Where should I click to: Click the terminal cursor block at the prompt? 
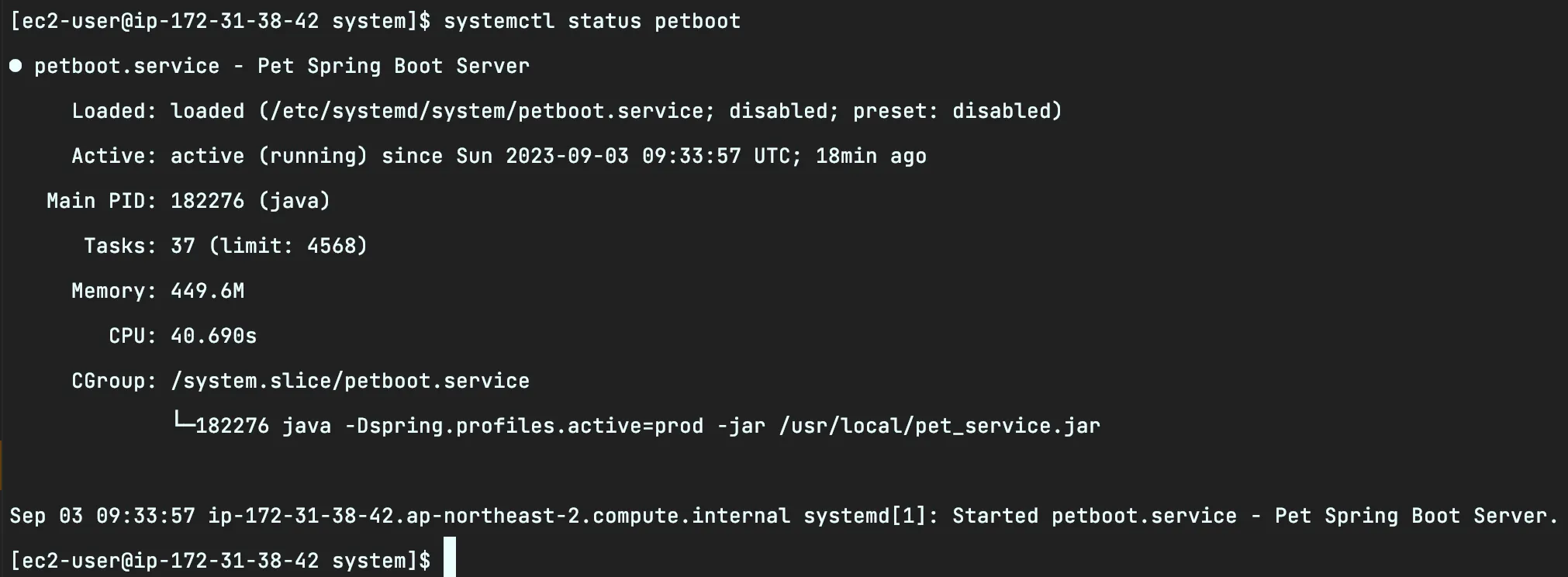point(450,558)
